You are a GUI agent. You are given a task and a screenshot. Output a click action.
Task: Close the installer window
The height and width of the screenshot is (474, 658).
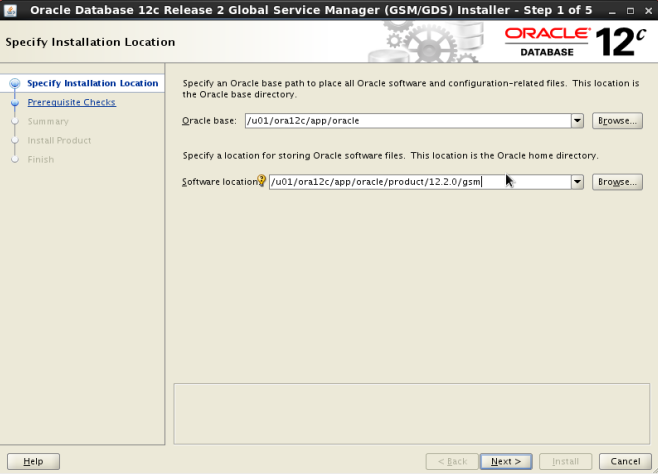[648, 10]
